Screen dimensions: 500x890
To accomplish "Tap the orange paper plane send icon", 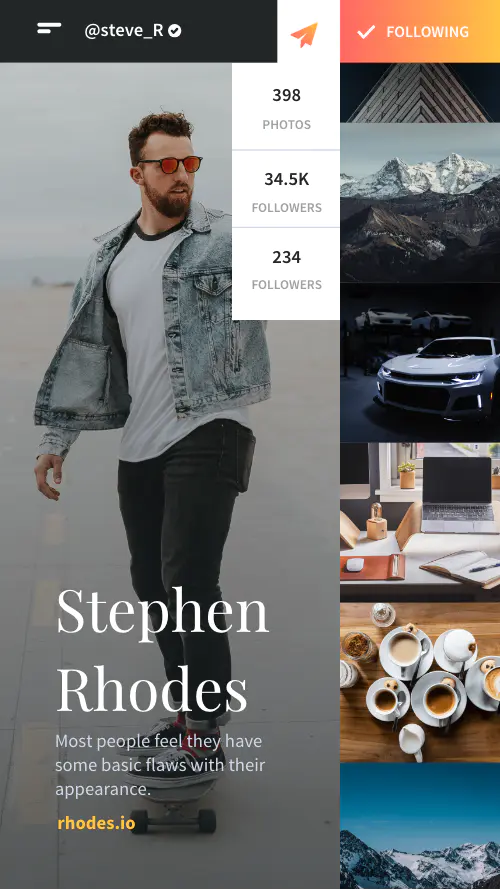I will click(304, 34).
